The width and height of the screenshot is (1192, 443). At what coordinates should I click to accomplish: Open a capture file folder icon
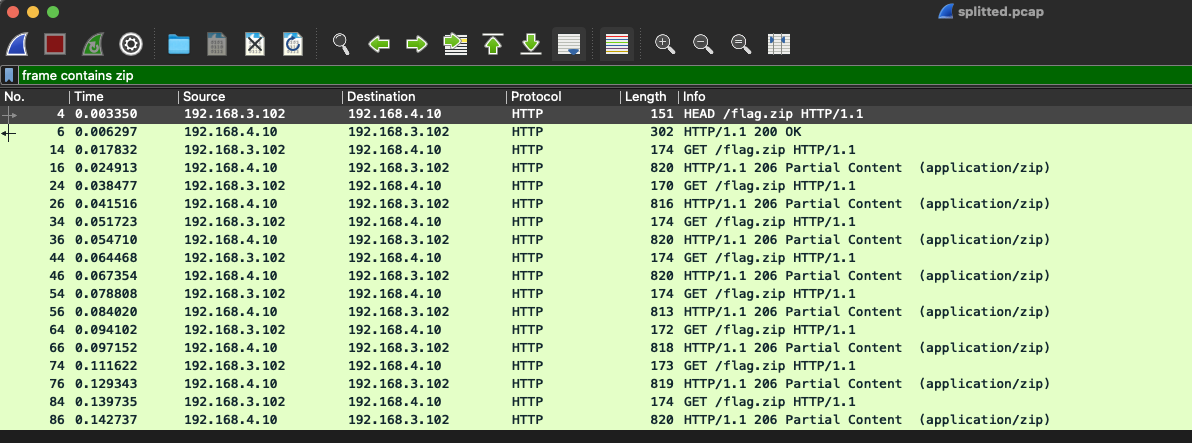click(179, 44)
